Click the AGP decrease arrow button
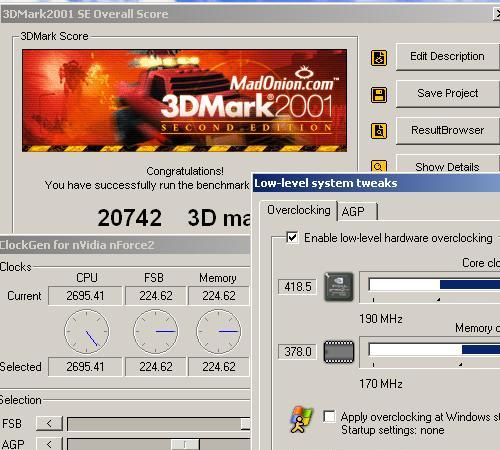 click(49, 444)
